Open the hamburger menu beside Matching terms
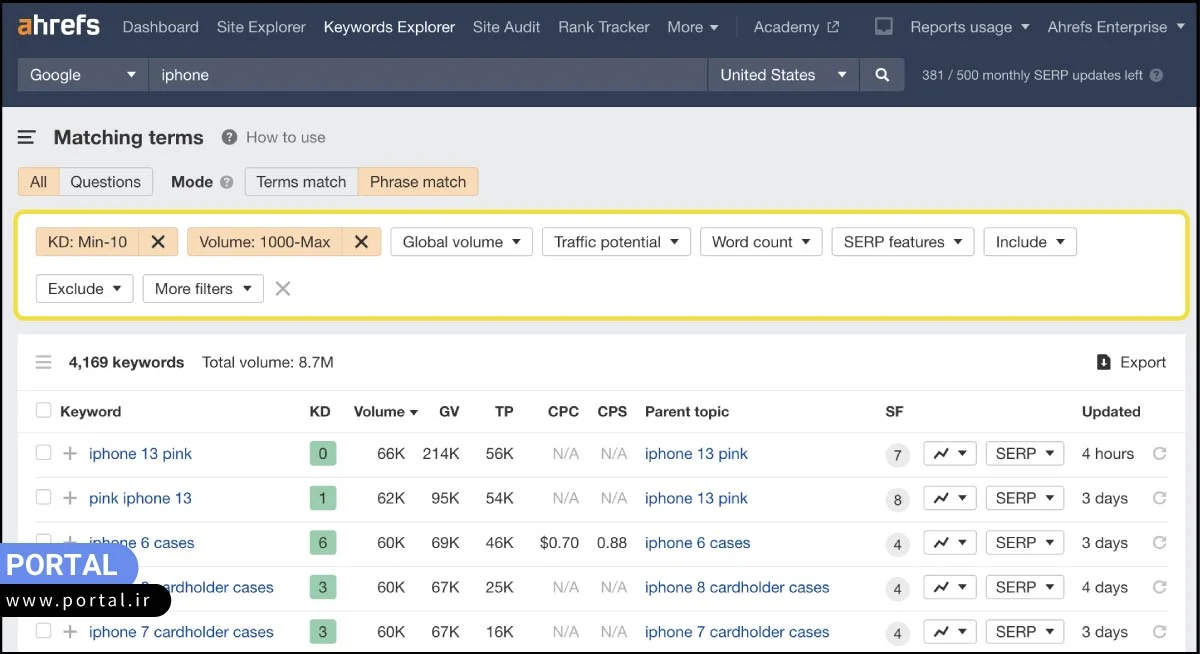Viewport: 1200px width, 654px height. click(x=27, y=138)
